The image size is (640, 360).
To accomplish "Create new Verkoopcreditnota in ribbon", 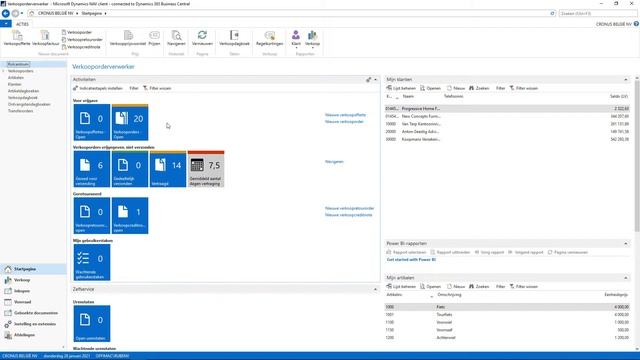I will (81, 47).
